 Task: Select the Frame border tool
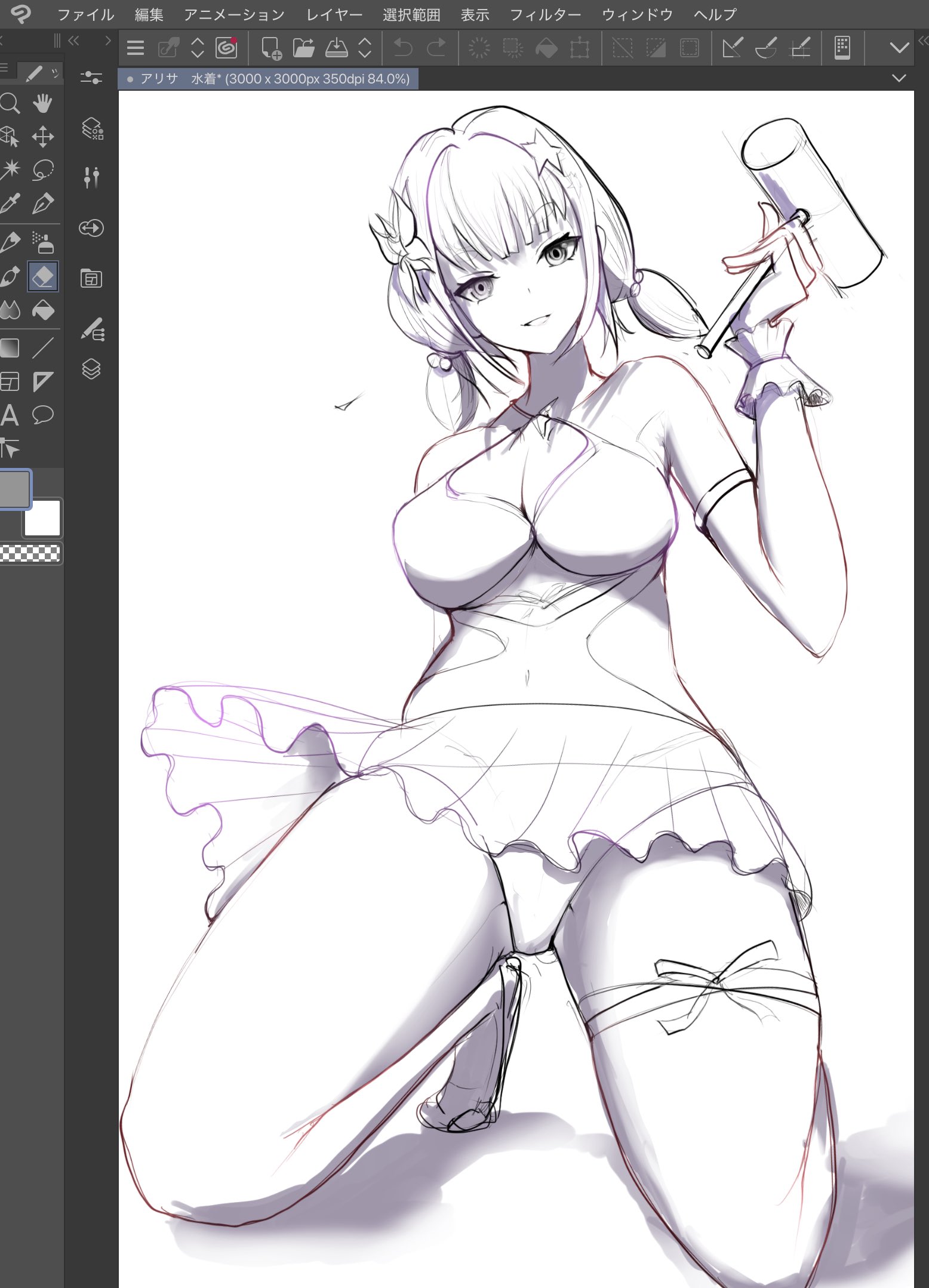tap(10, 381)
